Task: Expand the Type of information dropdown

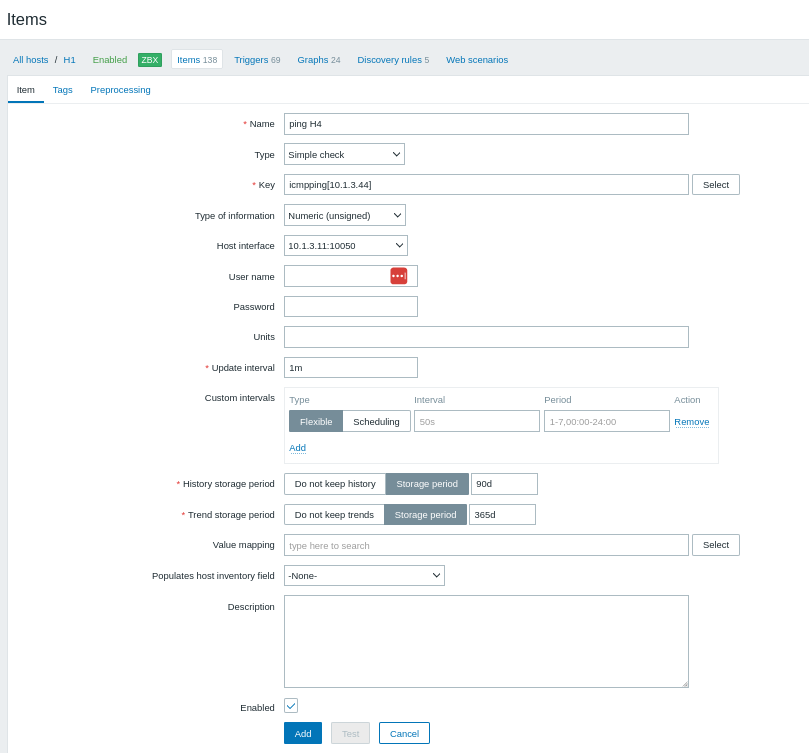Action: pos(345,215)
